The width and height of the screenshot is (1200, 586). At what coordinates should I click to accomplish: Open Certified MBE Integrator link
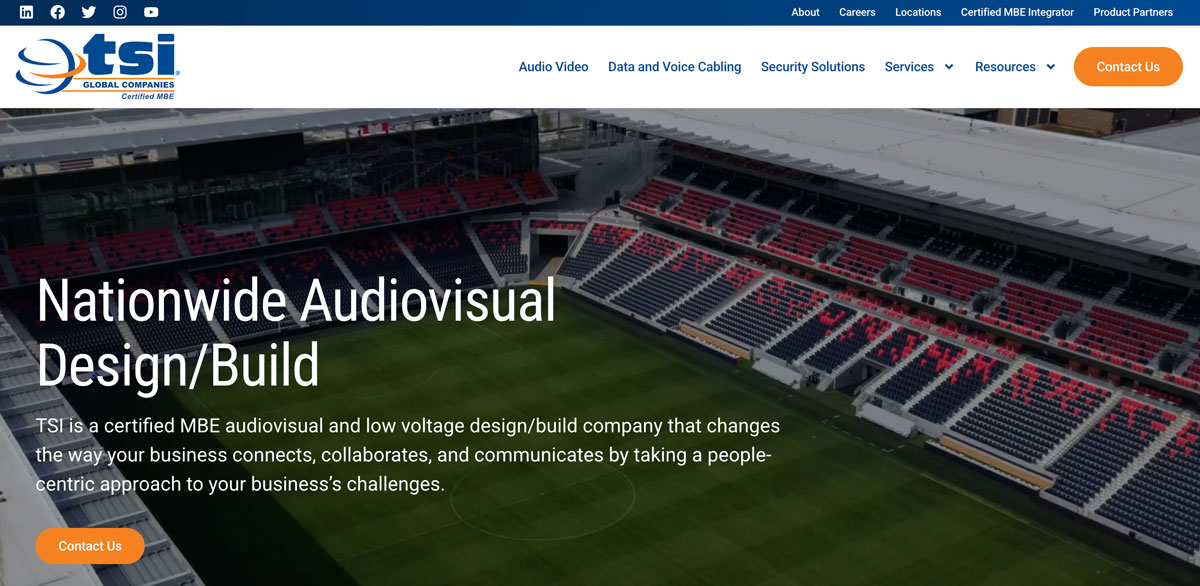tap(1017, 12)
